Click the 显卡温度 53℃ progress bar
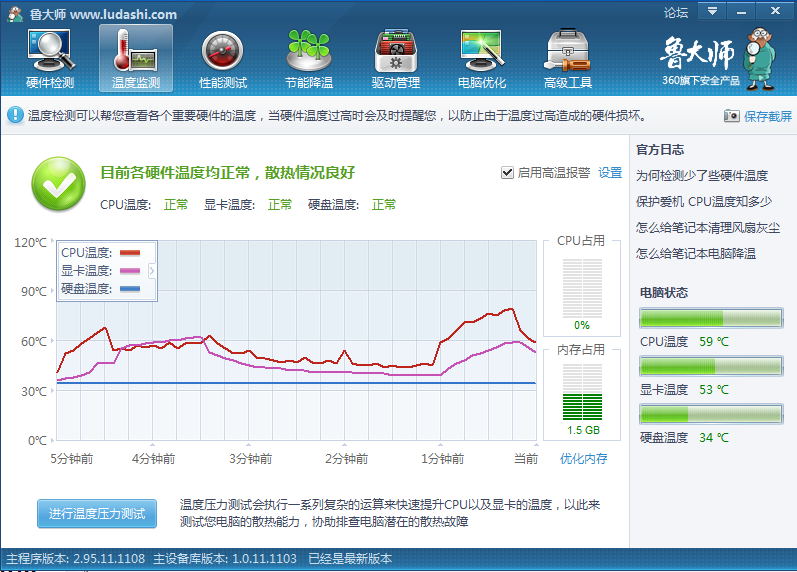 [x=711, y=366]
